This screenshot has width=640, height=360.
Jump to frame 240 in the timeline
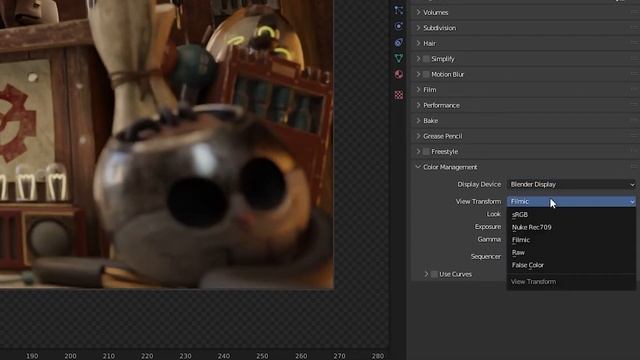click(x=224, y=356)
